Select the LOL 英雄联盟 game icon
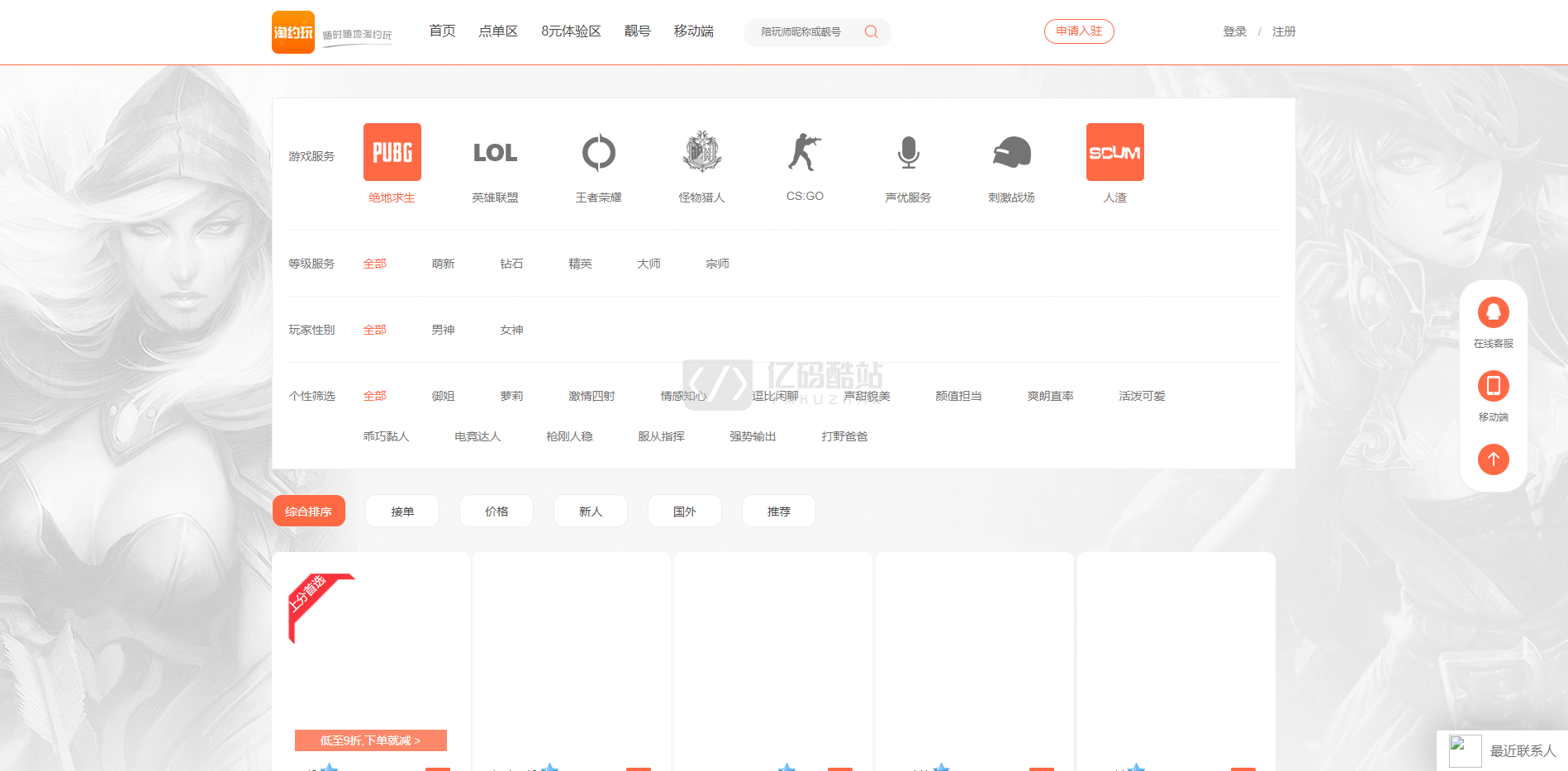Viewport: 1568px width, 771px height. coord(496,152)
